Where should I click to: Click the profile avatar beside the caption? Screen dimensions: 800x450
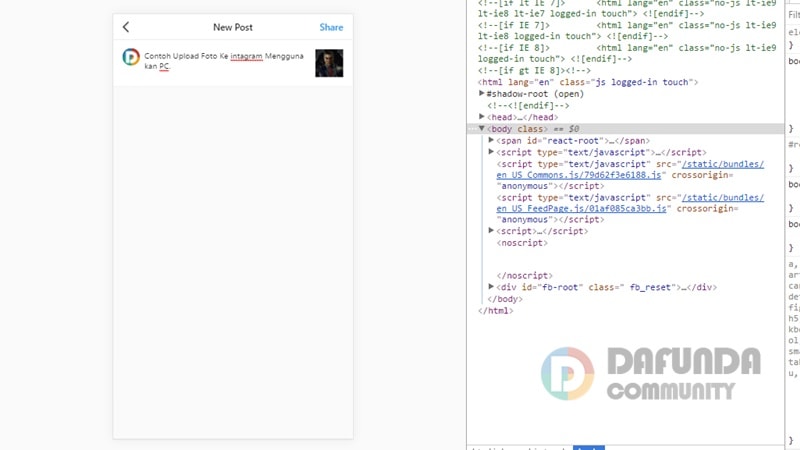[131, 57]
